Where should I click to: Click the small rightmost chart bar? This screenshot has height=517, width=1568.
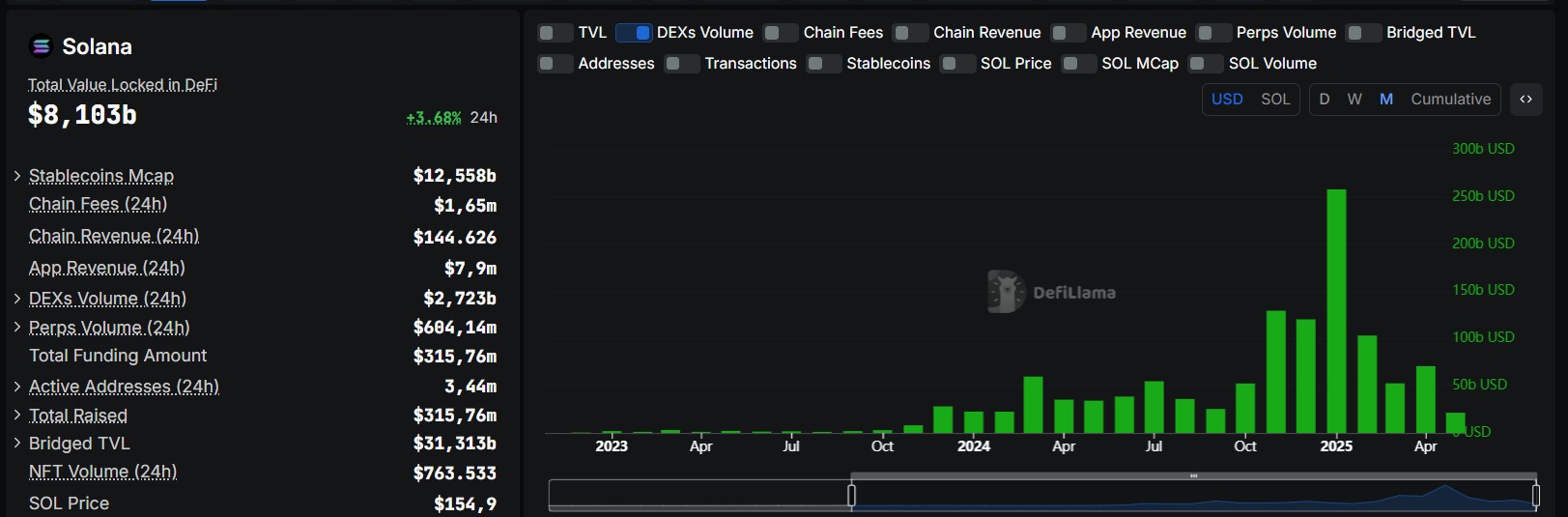[x=1456, y=423]
